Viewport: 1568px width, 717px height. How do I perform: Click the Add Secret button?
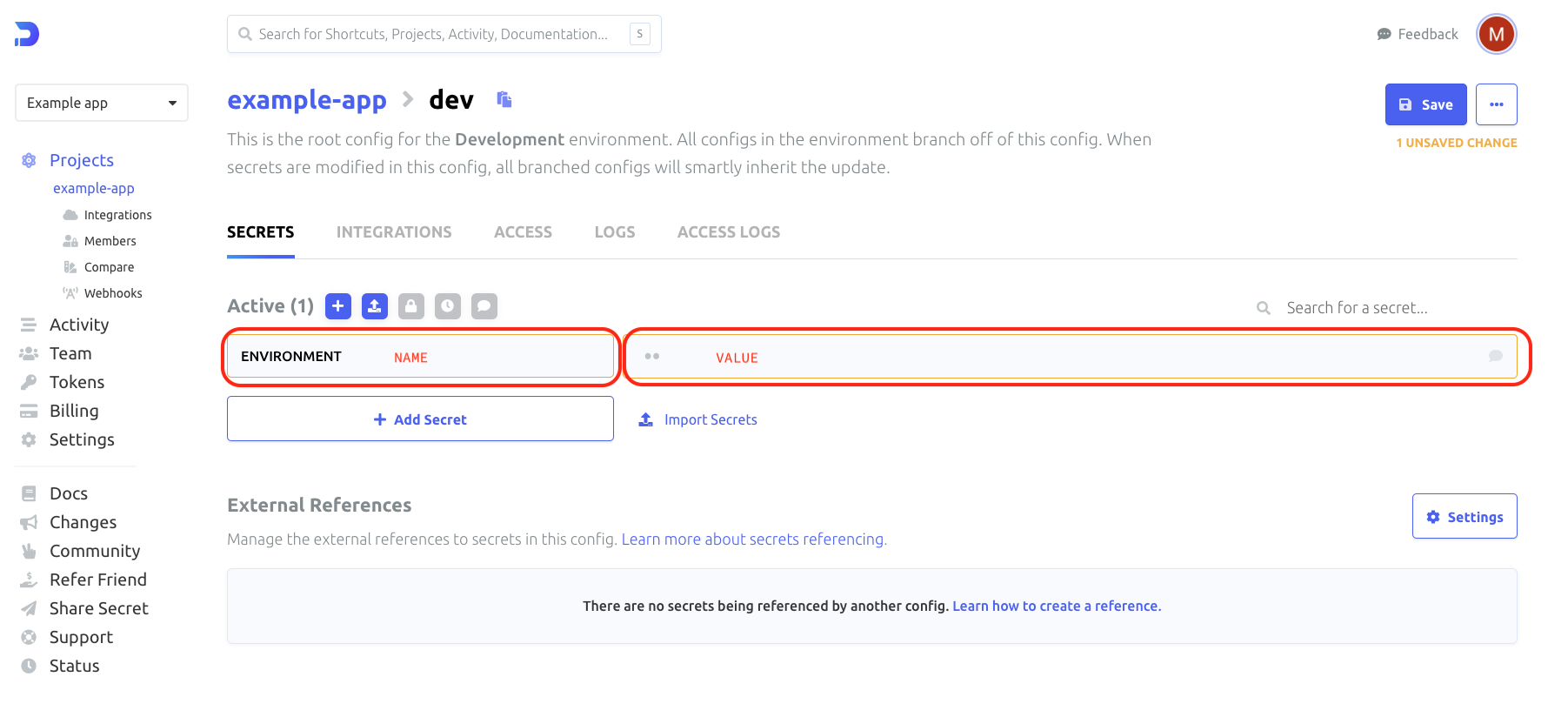coord(421,419)
